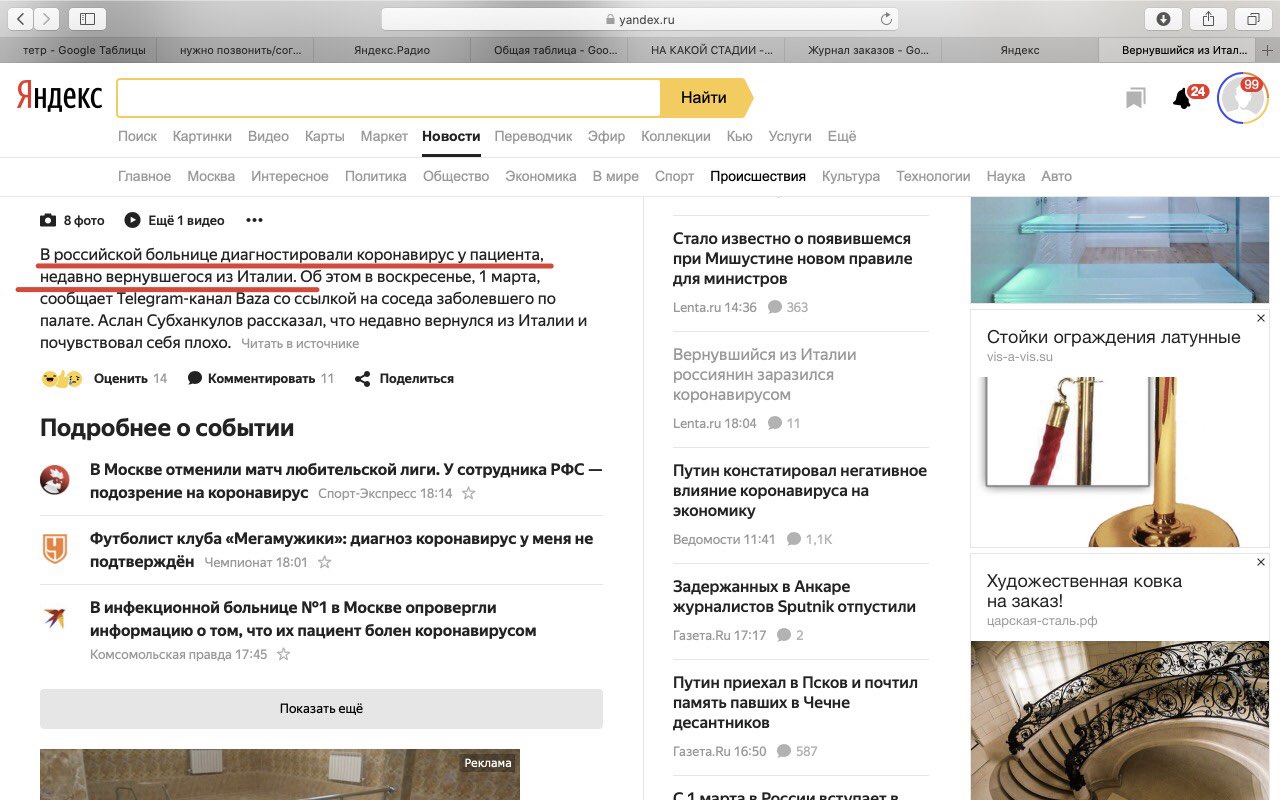Screen dimensions: 1280x800
Task: Open three-dots more options near video
Action: tap(254, 220)
